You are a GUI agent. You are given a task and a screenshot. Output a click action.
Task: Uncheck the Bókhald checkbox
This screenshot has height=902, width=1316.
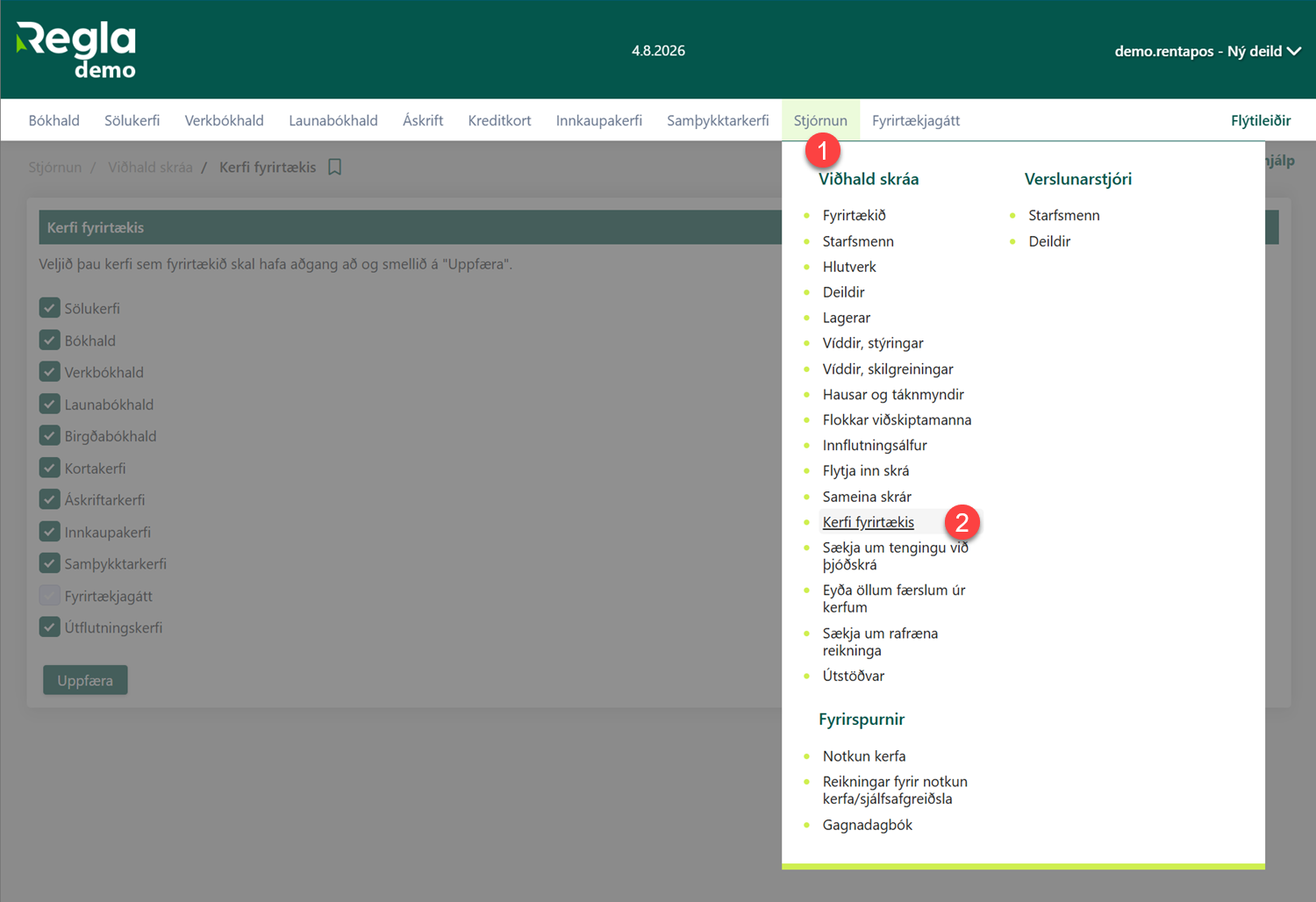pos(49,340)
